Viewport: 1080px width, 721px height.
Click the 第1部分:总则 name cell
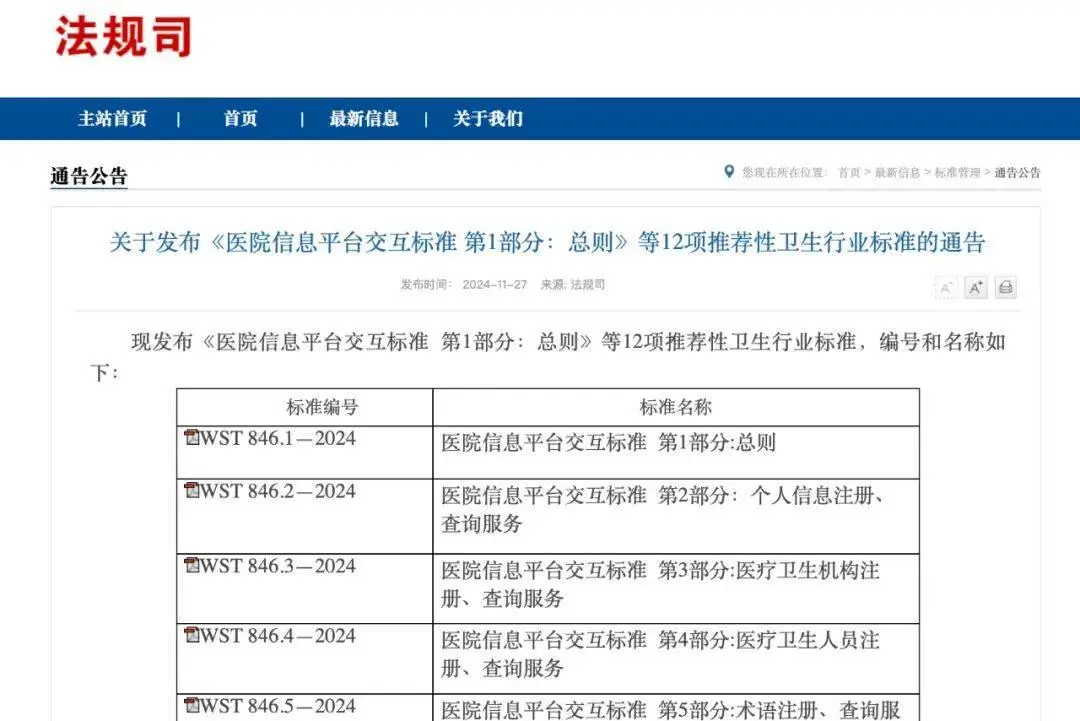(676, 452)
